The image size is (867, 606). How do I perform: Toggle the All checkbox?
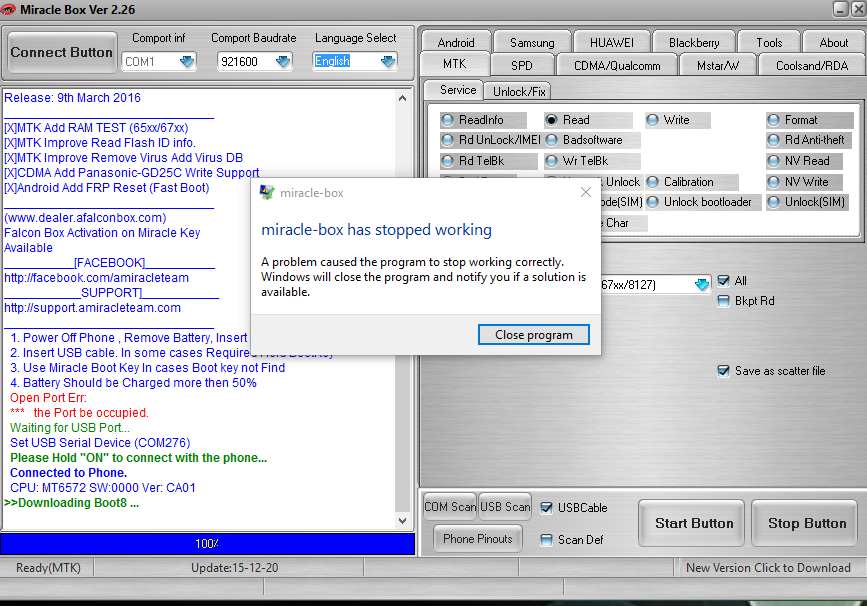pos(723,281)
